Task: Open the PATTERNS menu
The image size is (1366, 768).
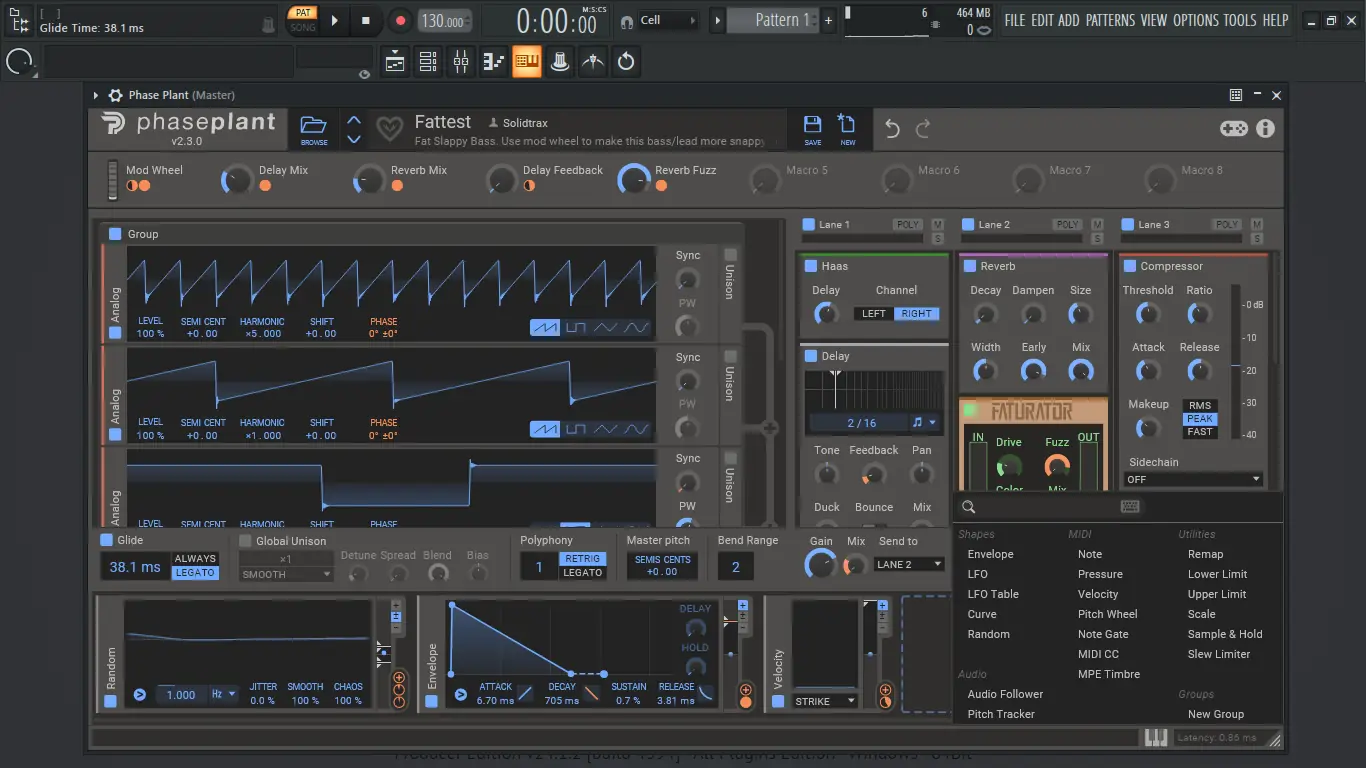Action: coord(1110,20)
